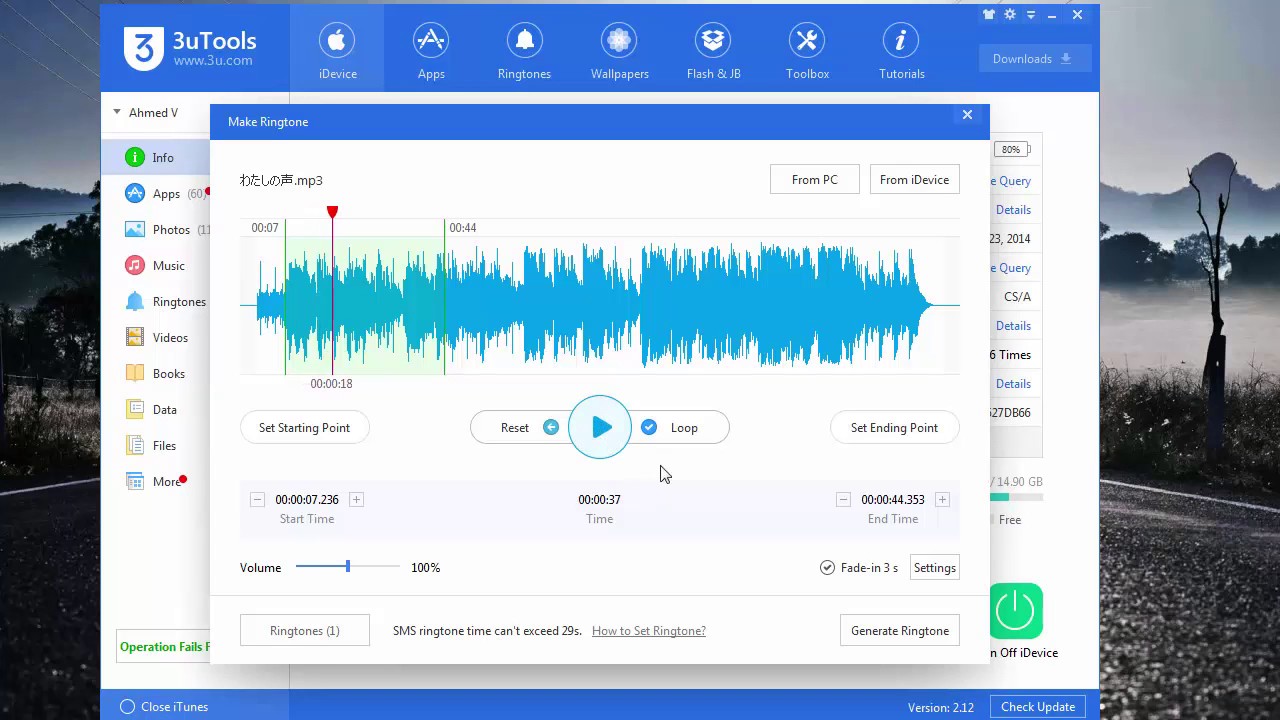This screenshot has height=720, width=1280.
Task: Toggle the Loop checkbox
Action: coord(649,428)
